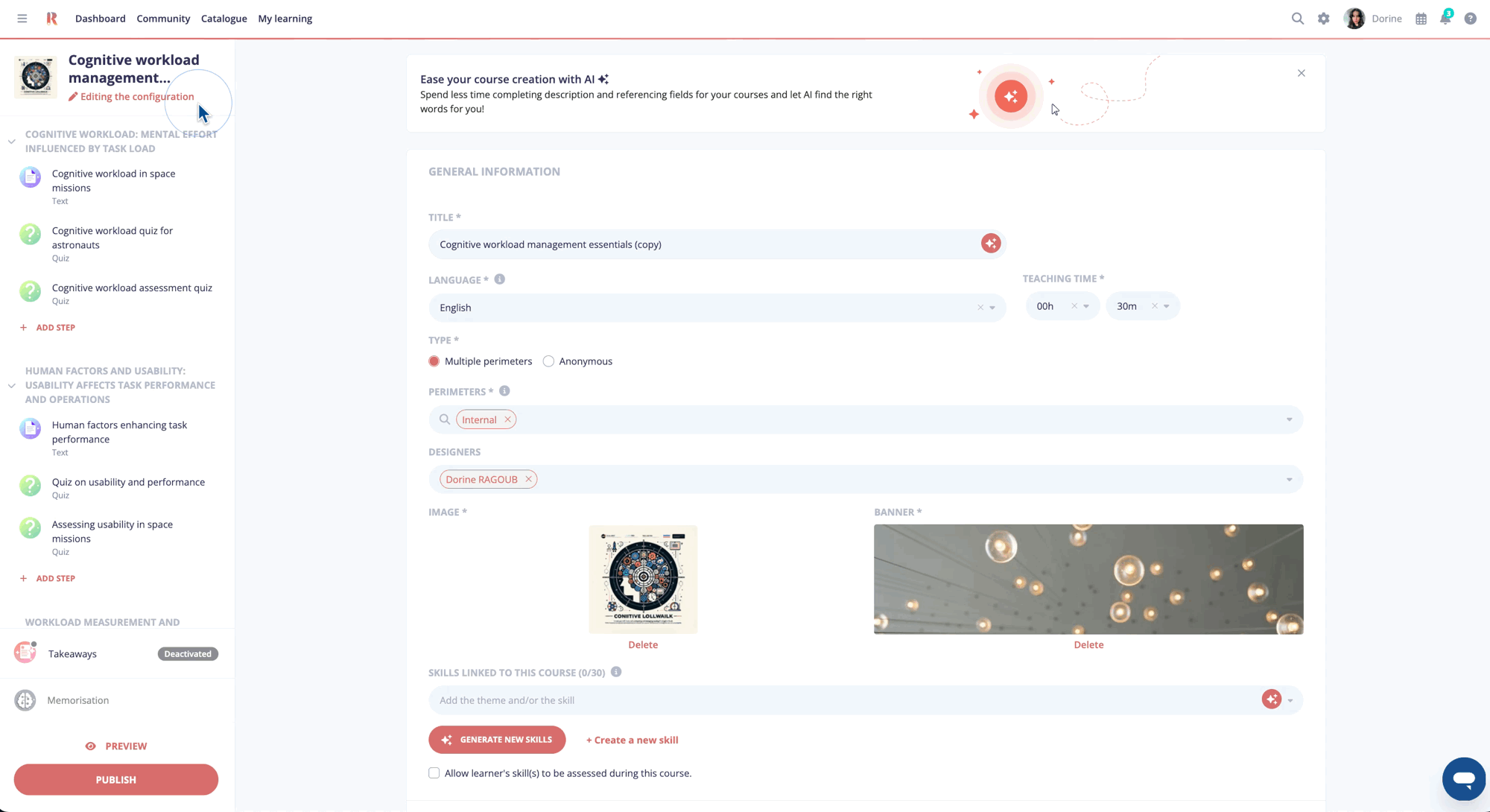Collapse Cognitive Workload section in sidebar

pos(12,142)
